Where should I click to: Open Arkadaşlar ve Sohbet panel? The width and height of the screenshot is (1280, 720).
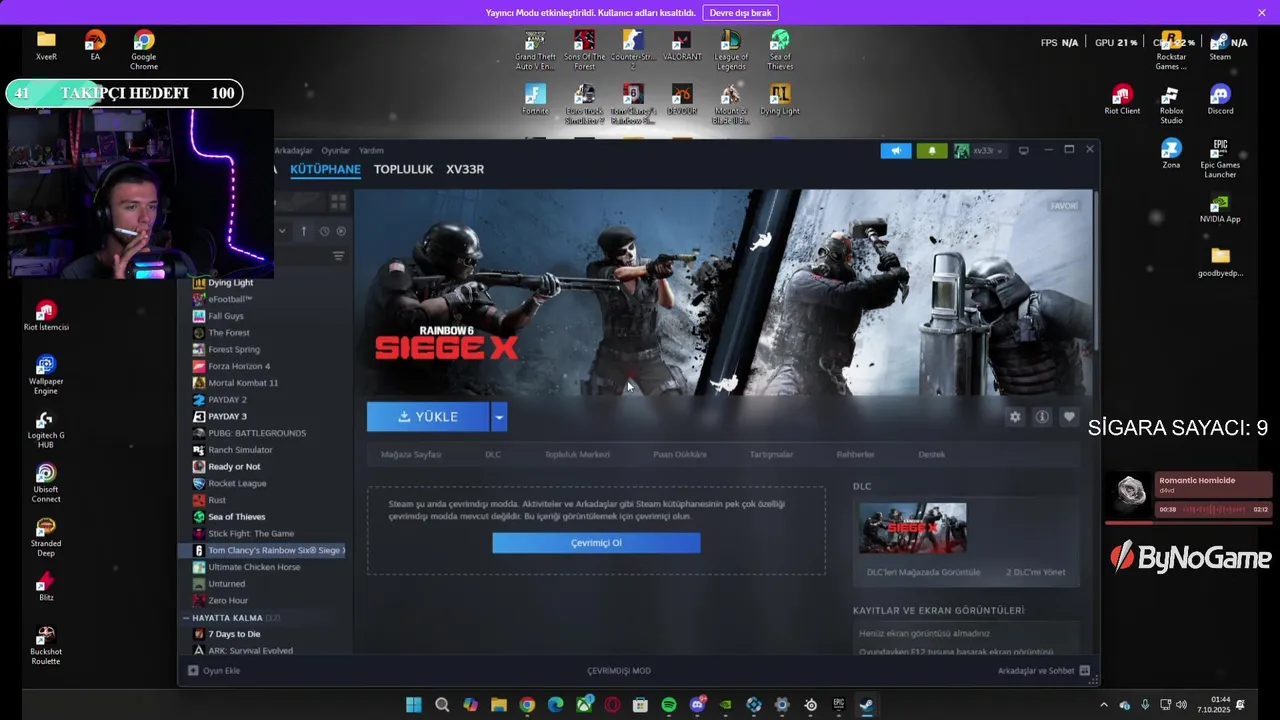coord(1044,671)
